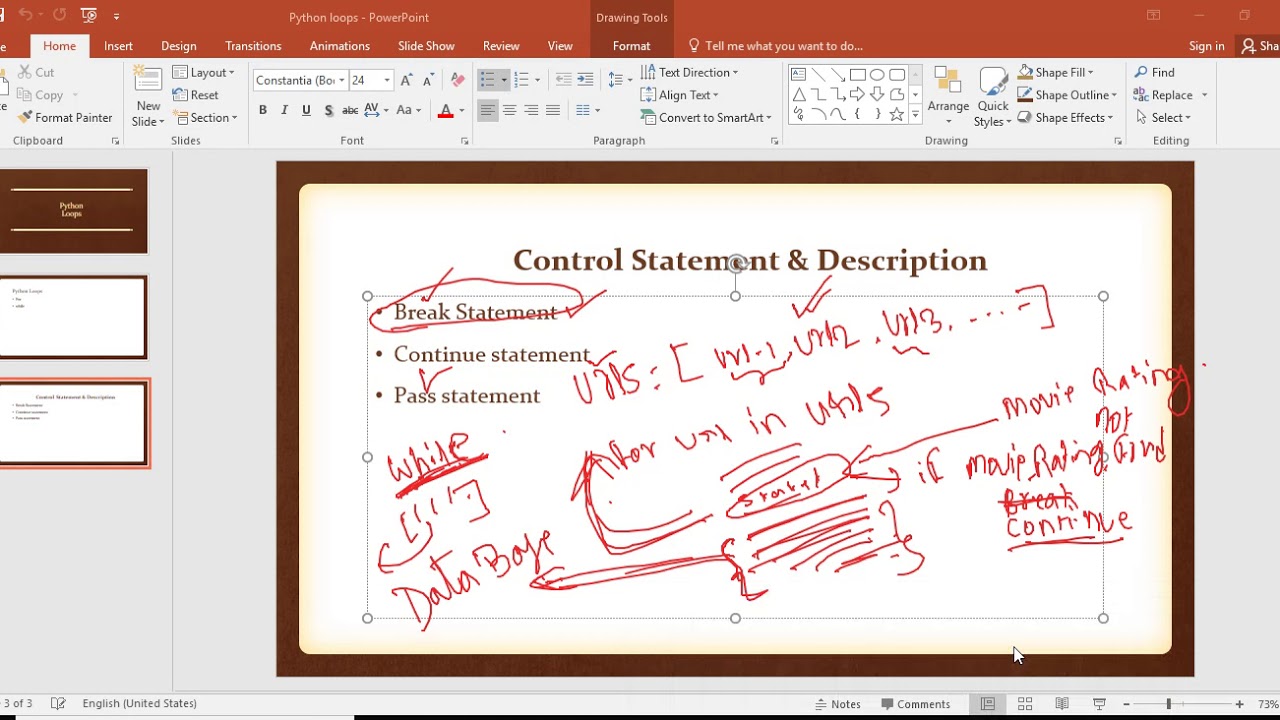Screen dimensions: 1280x720
Task: Select the rectangle shape in shapes gallery
Action: coord(858,75)
